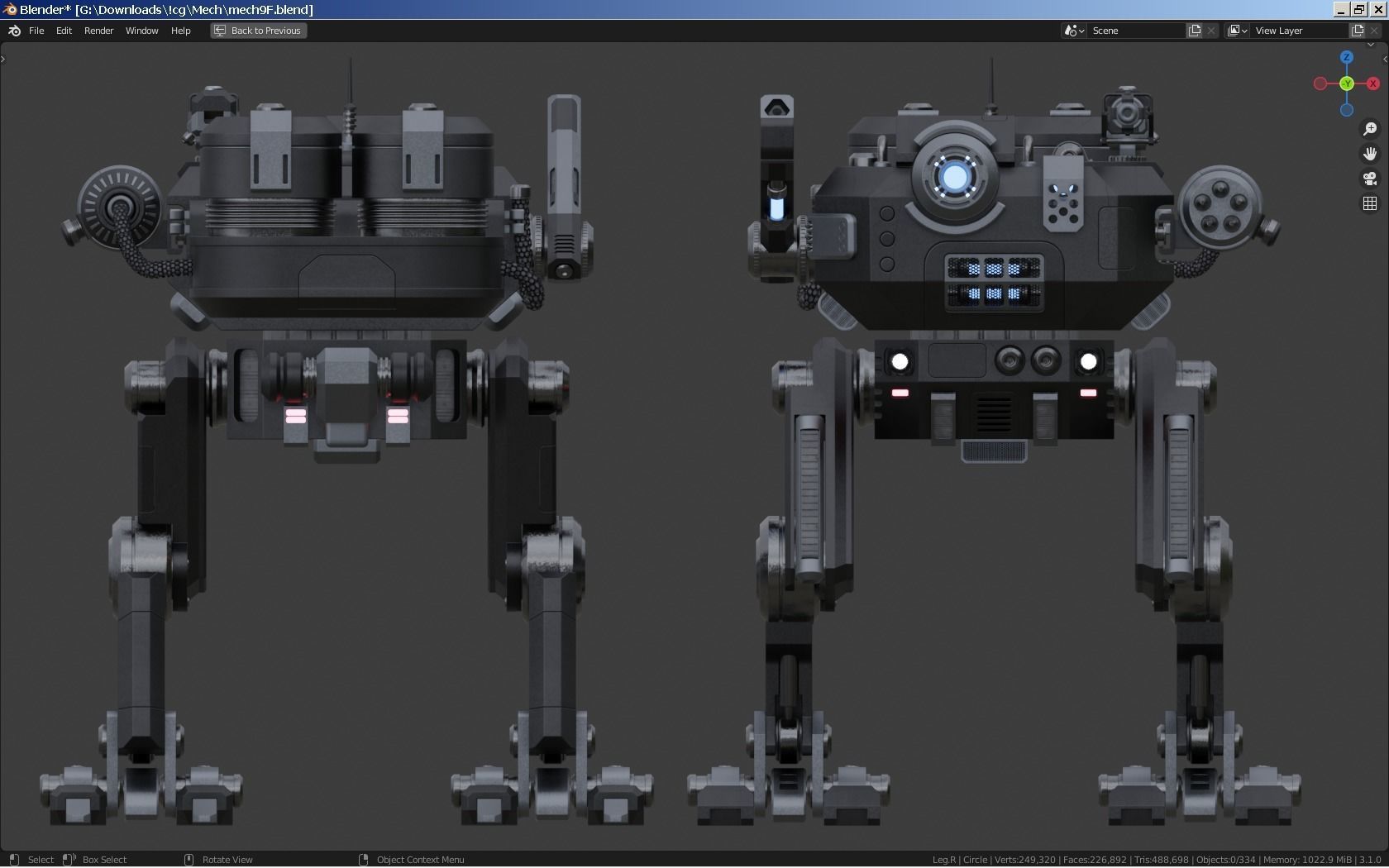Click the zoom magnifier viewport icon
This screenshot has width=1389, height=868.
pos(1370,129)
